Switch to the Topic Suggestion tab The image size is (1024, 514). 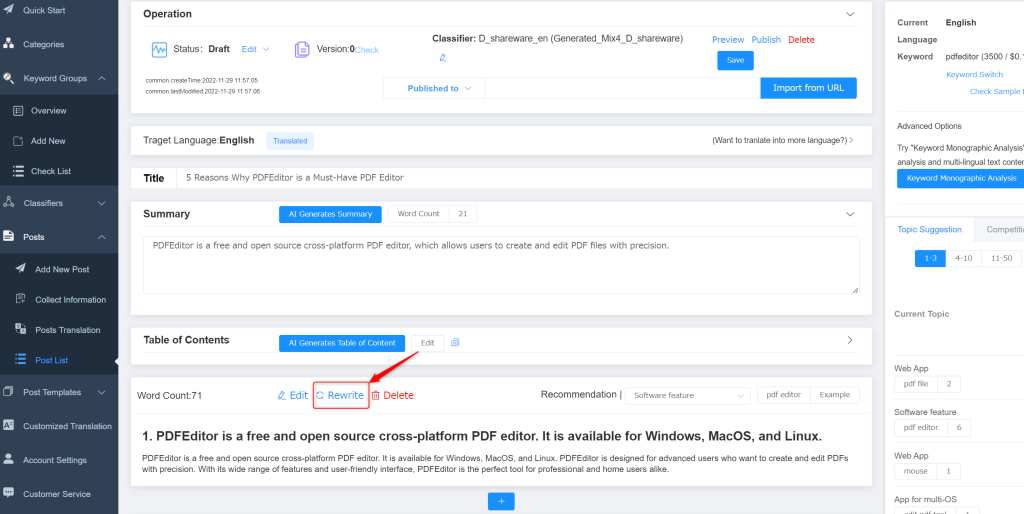(x=929, y=229)
